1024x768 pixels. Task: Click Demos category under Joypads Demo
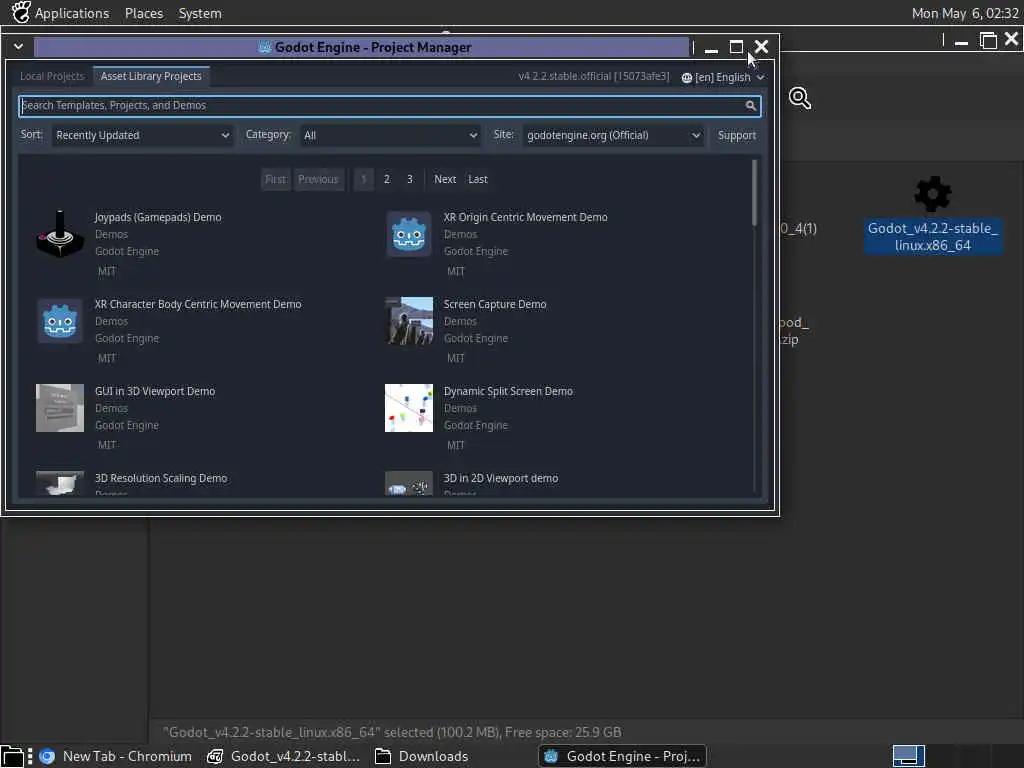tap(111, 234)
